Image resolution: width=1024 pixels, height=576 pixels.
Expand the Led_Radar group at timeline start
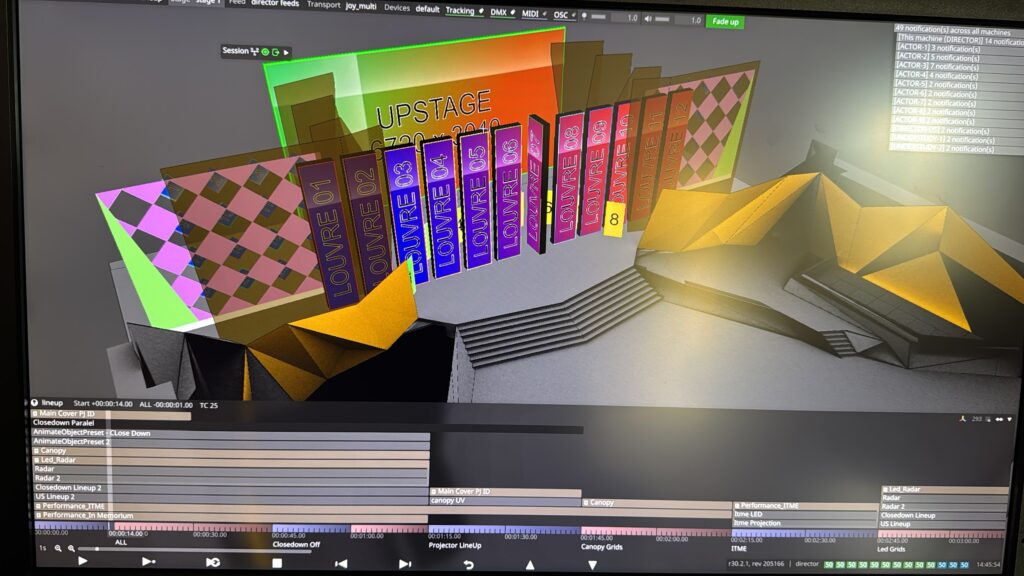[x=37, y=460]
